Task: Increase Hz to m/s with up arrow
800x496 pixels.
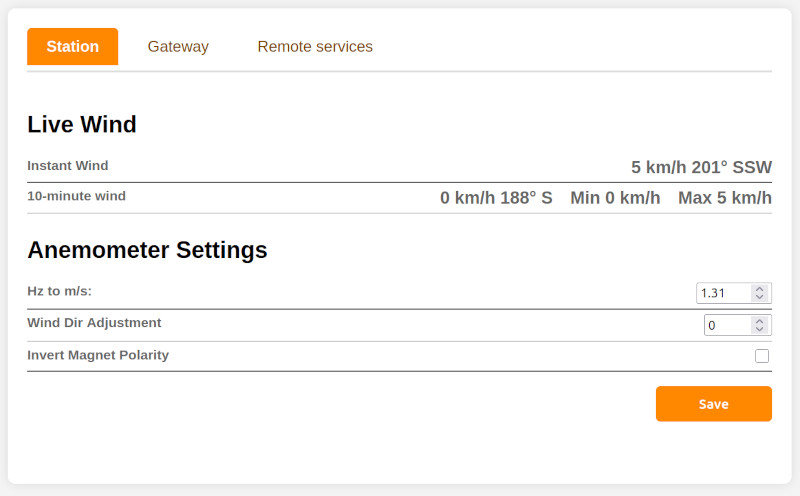Action: pyautogui.click(x=760, y=289)
